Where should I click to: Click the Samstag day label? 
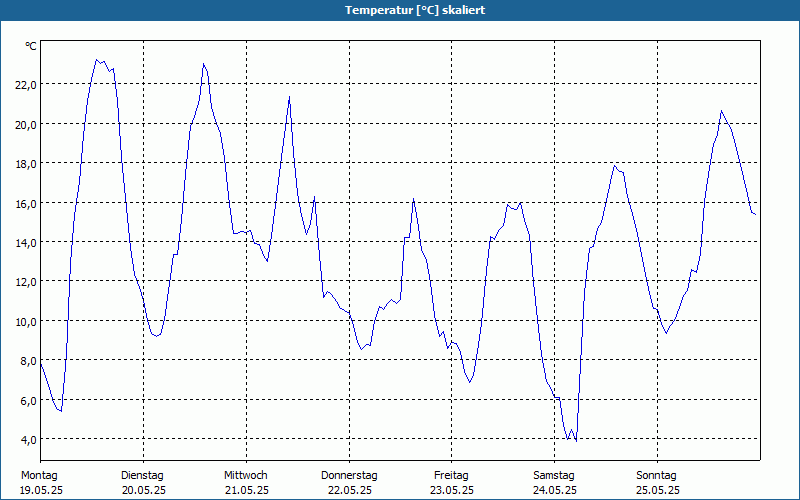point(554,476)
